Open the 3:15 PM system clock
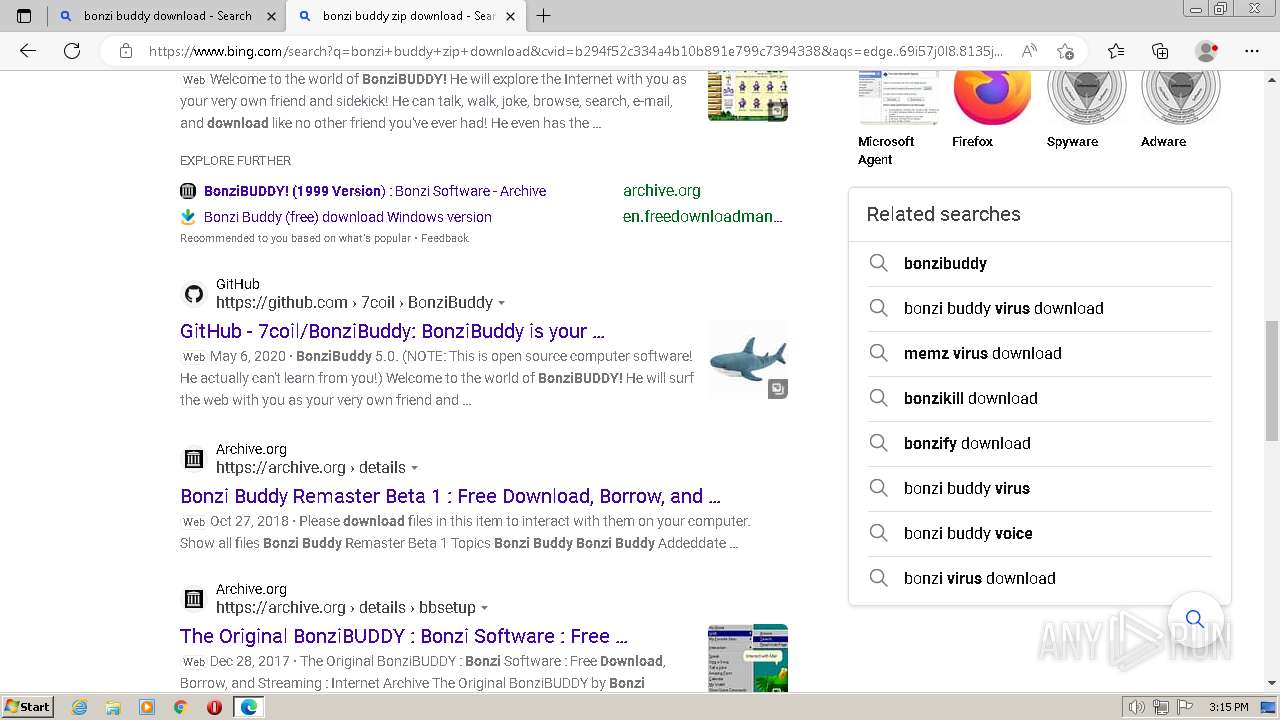 click(x=1228, y=707)
